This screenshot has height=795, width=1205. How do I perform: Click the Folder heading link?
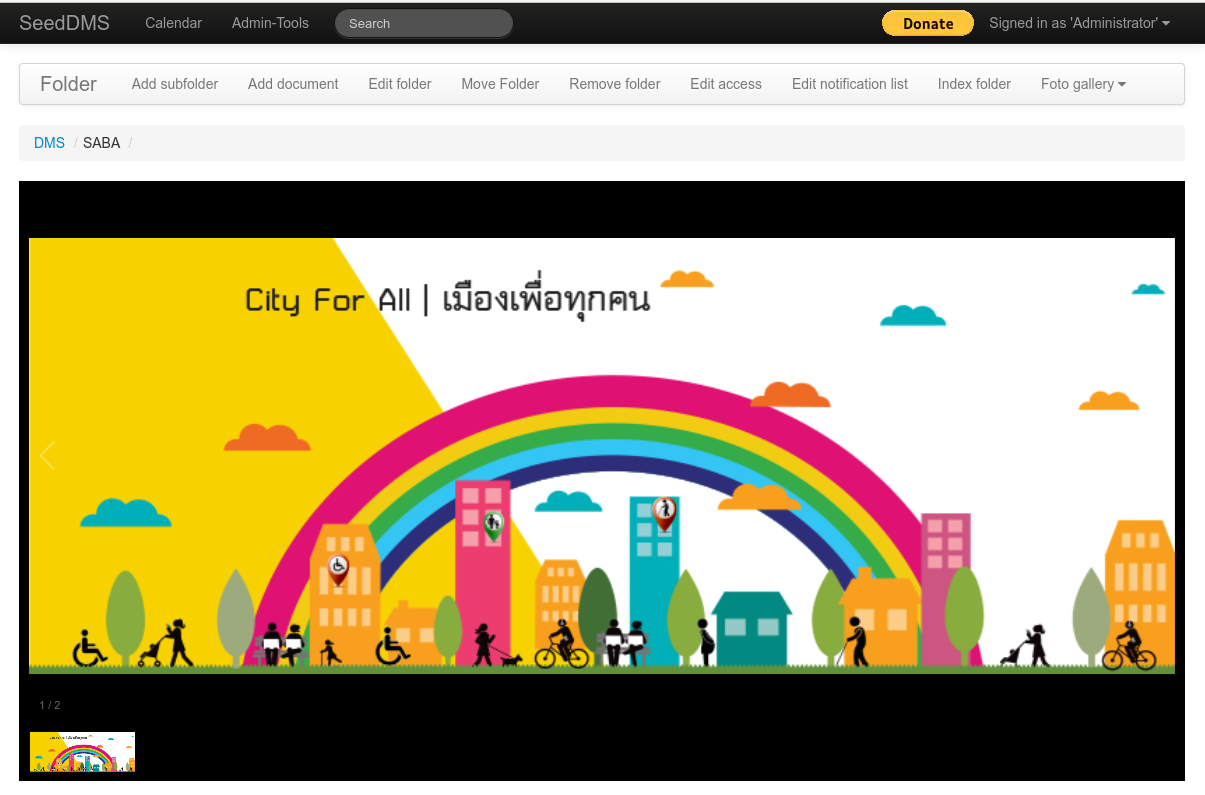pos(68,84)
